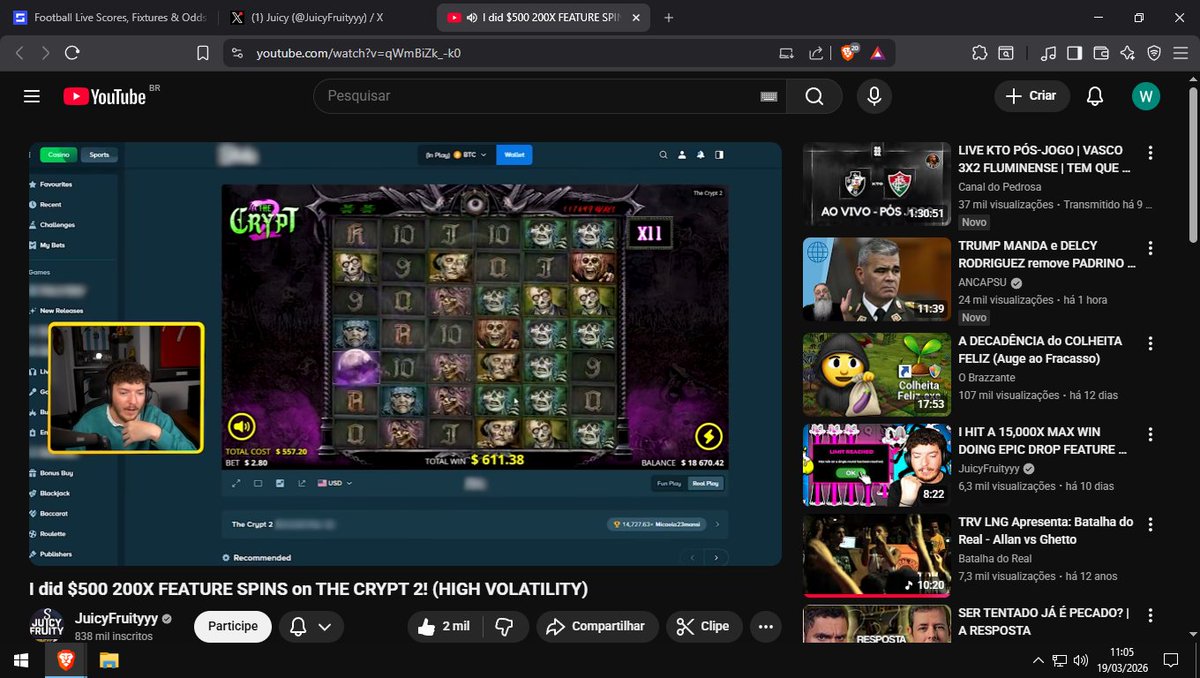Viewport: 1200px width, 678px height.
Task: Open the Brave VPN shield icon
Action: (x=1154, y=53)
